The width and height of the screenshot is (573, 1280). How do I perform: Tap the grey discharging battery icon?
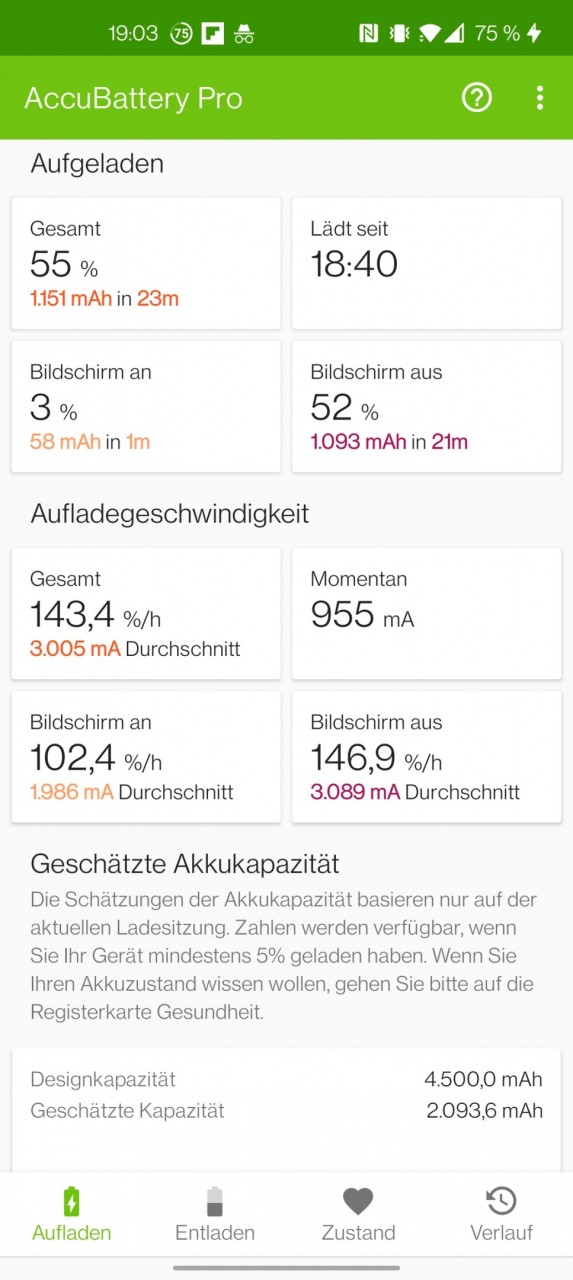coord(215,1201)
